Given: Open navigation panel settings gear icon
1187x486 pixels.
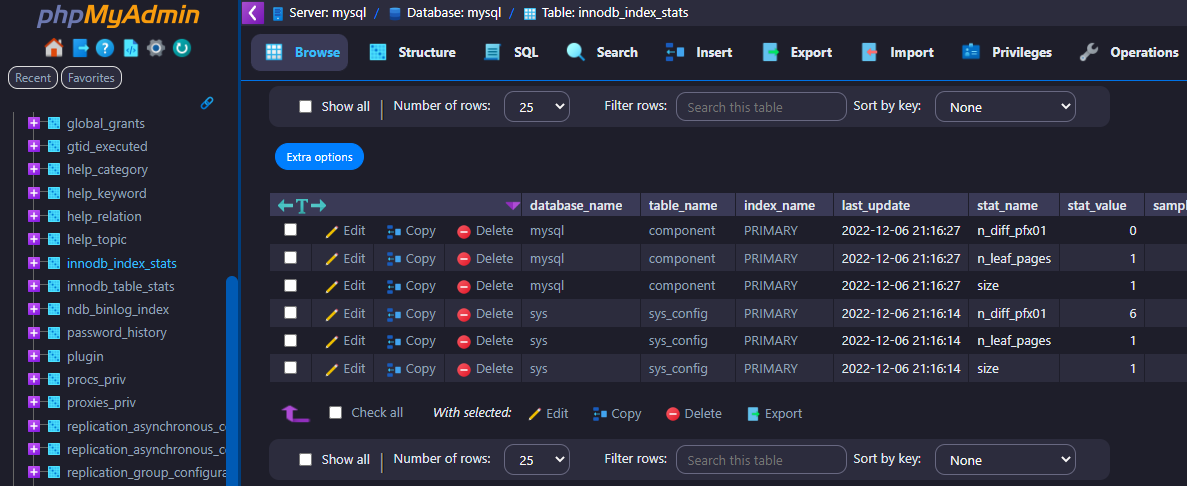Looking at the screenshot, I should (156, 48).
